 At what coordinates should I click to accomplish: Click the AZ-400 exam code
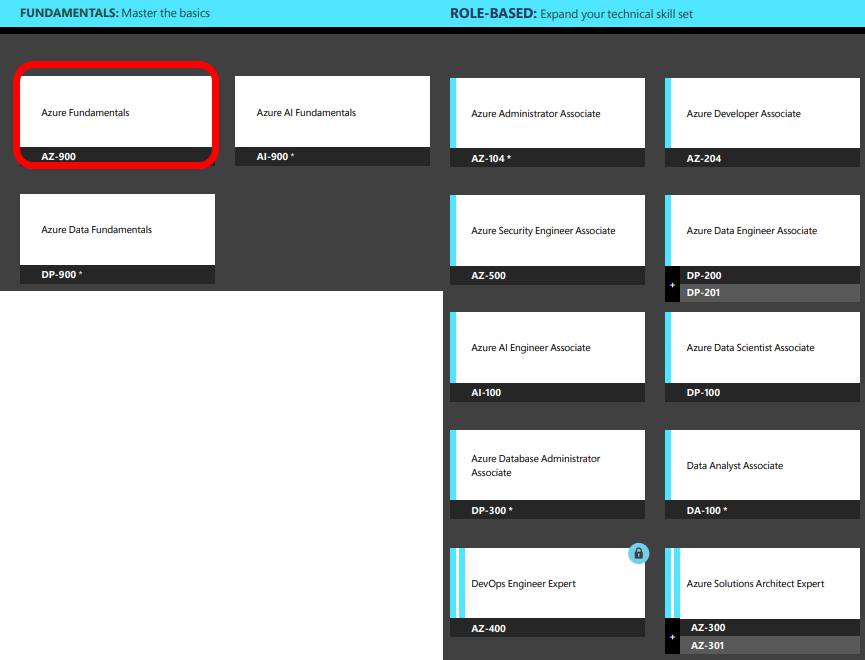(x=488, y=629)
